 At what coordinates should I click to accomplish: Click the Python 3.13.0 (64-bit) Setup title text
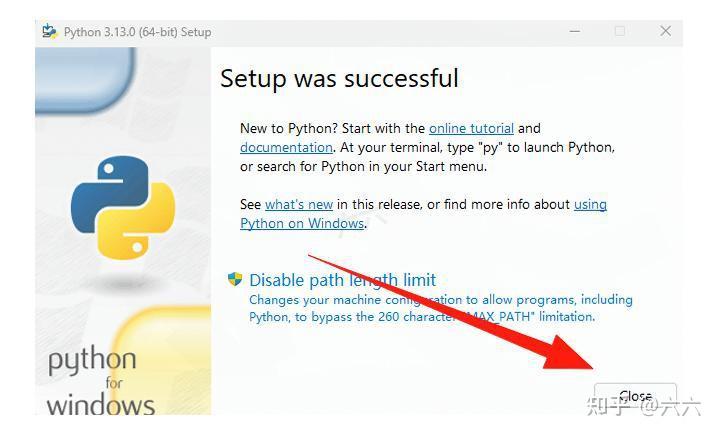pos(137,32)
